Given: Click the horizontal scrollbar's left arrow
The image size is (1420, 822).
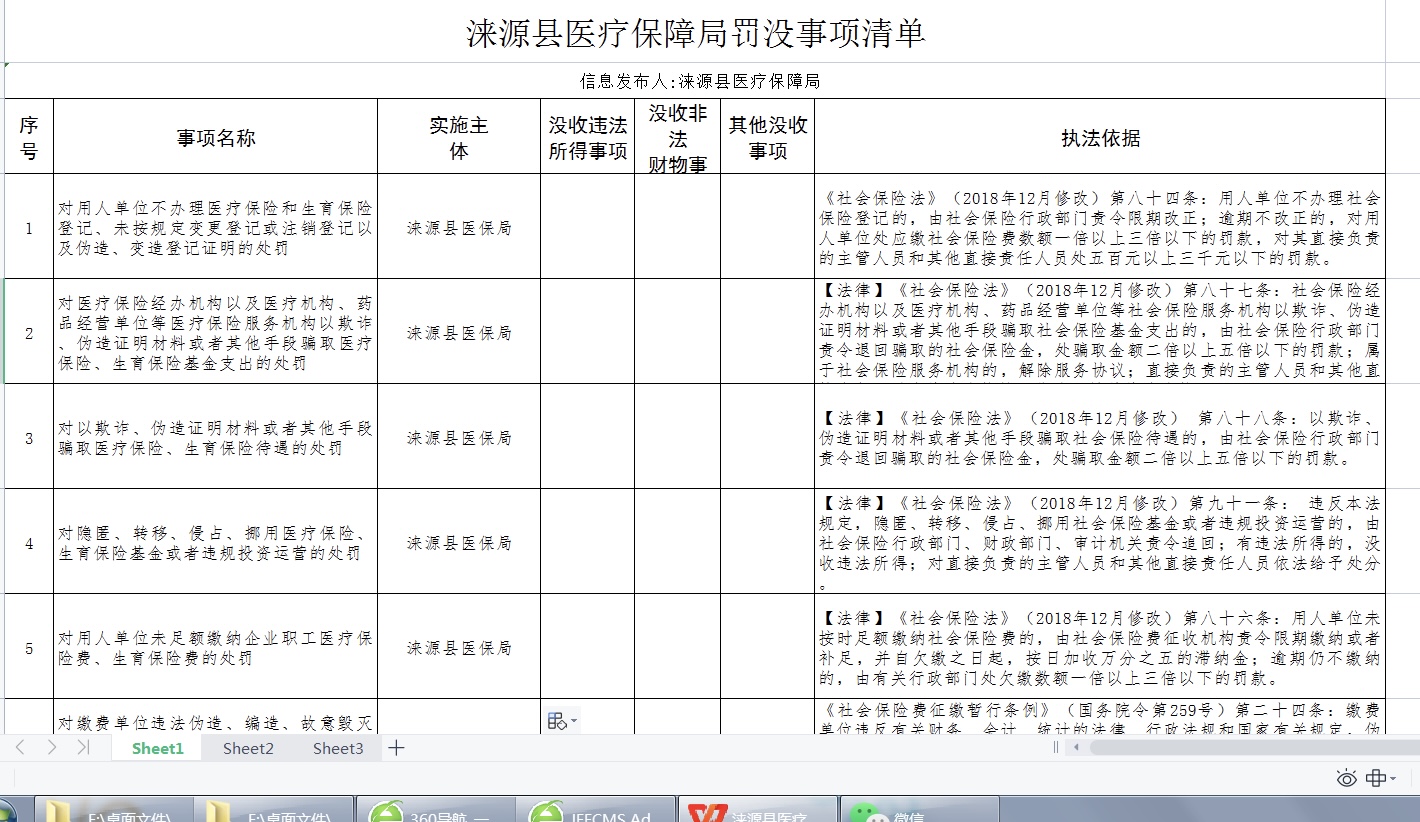Looking at the screenshot, I should [1076, 747].
